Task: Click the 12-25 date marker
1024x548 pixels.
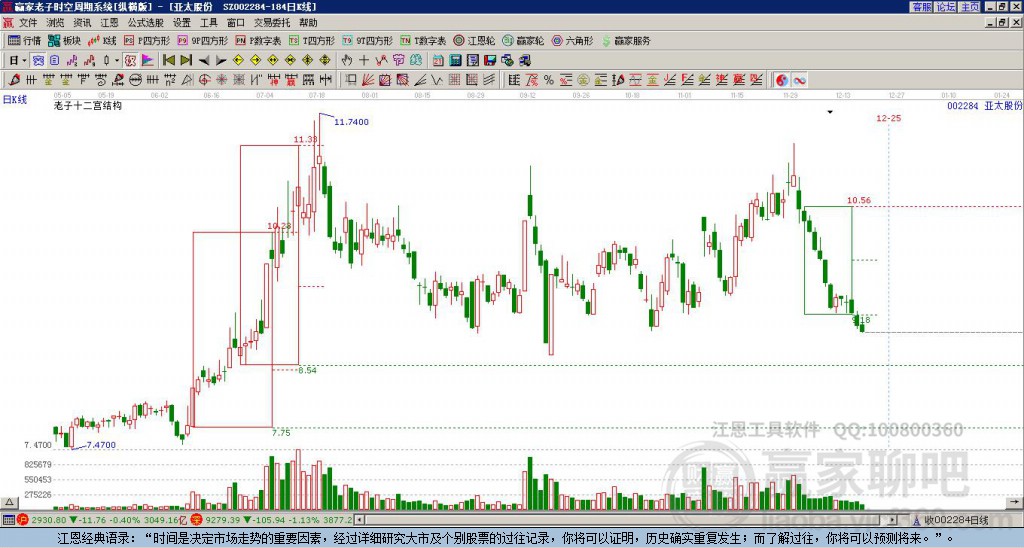Action: (888, 118)
